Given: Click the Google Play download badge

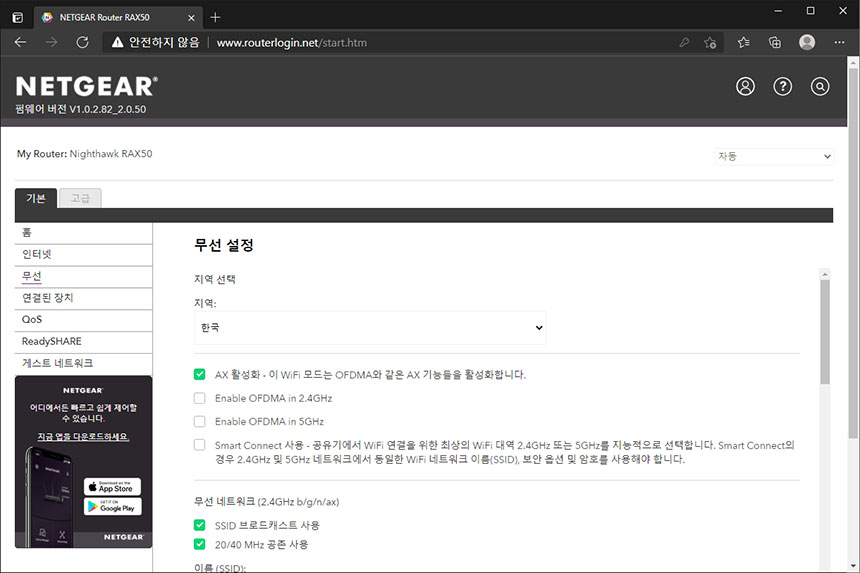Looking at the screenshot, I should (x=112, y=507).
